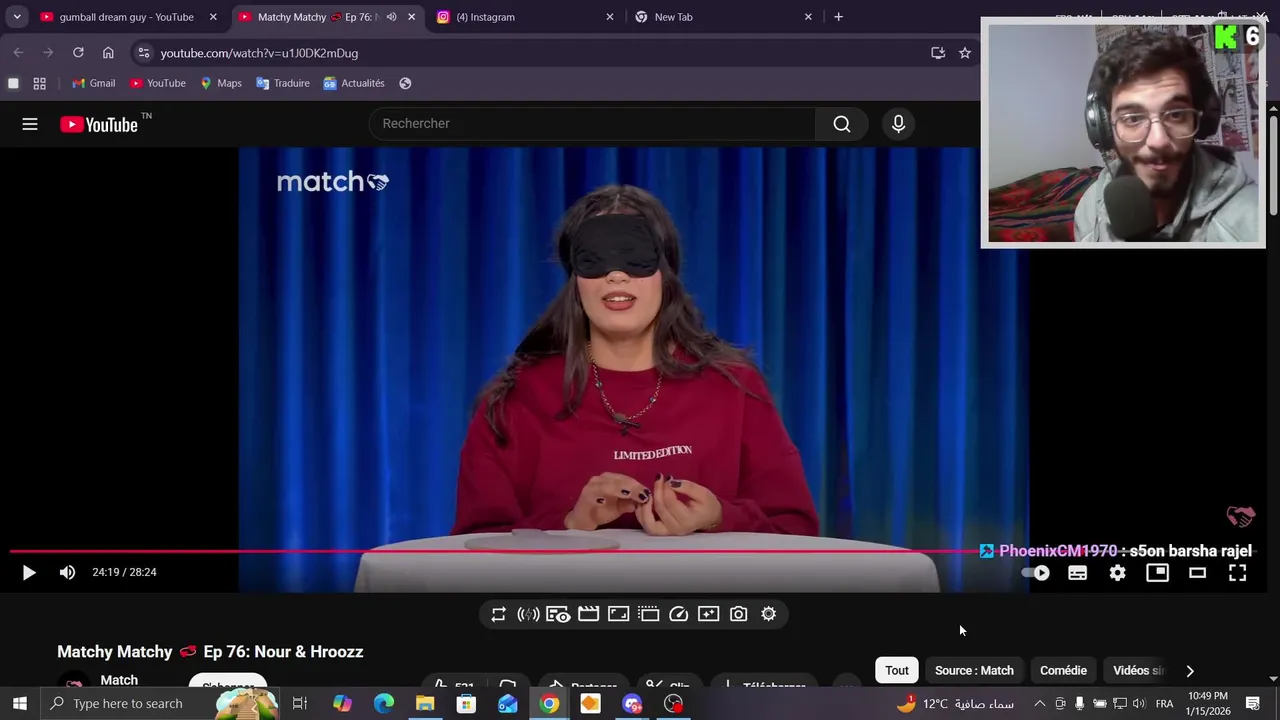Switch to the New Tab tab
The width and height of the screenshot is (1280, 720).
click(724, 17)
